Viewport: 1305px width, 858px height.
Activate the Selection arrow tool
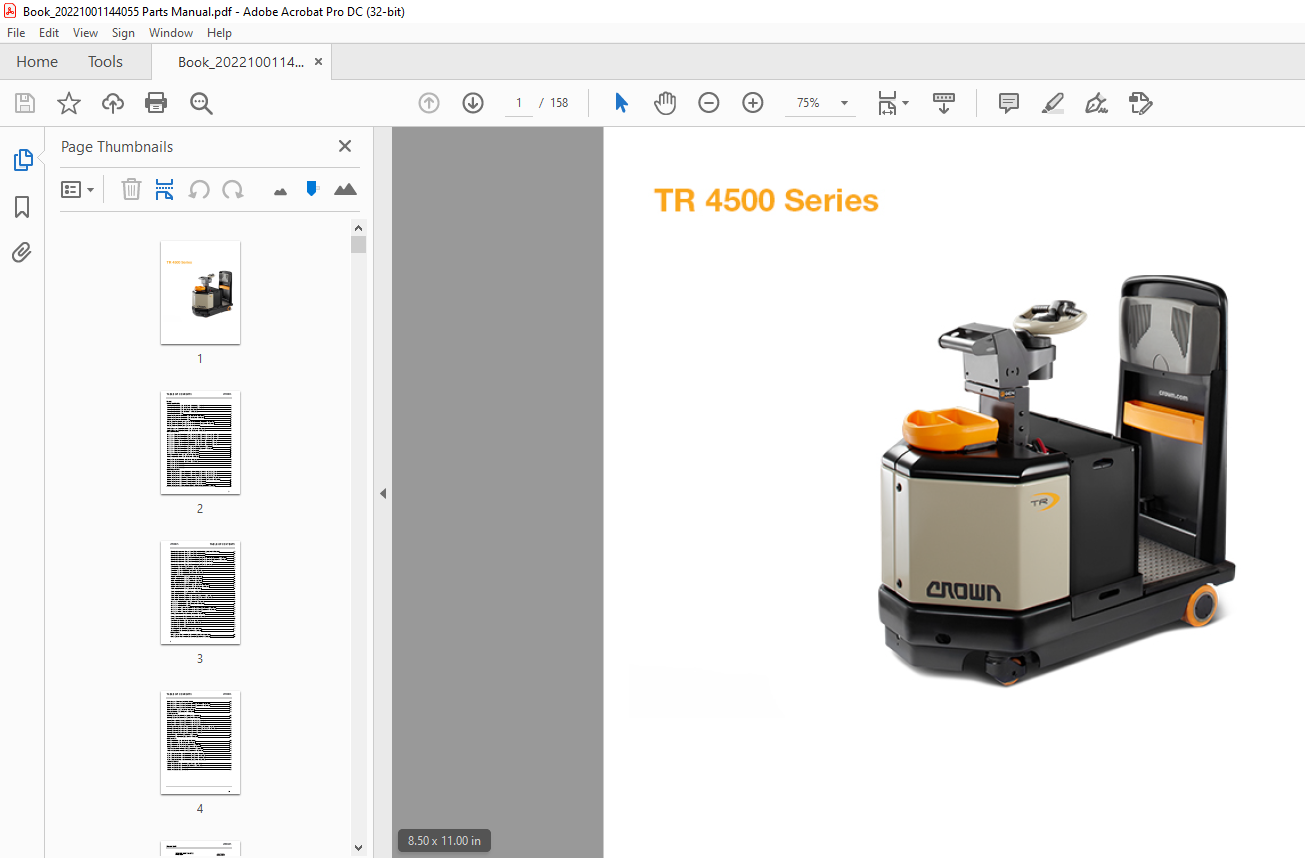click(x=621, y=103)
